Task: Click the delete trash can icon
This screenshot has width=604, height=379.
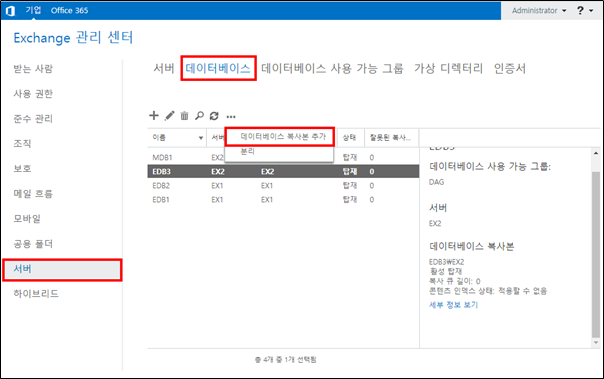Action: [185, 116]
